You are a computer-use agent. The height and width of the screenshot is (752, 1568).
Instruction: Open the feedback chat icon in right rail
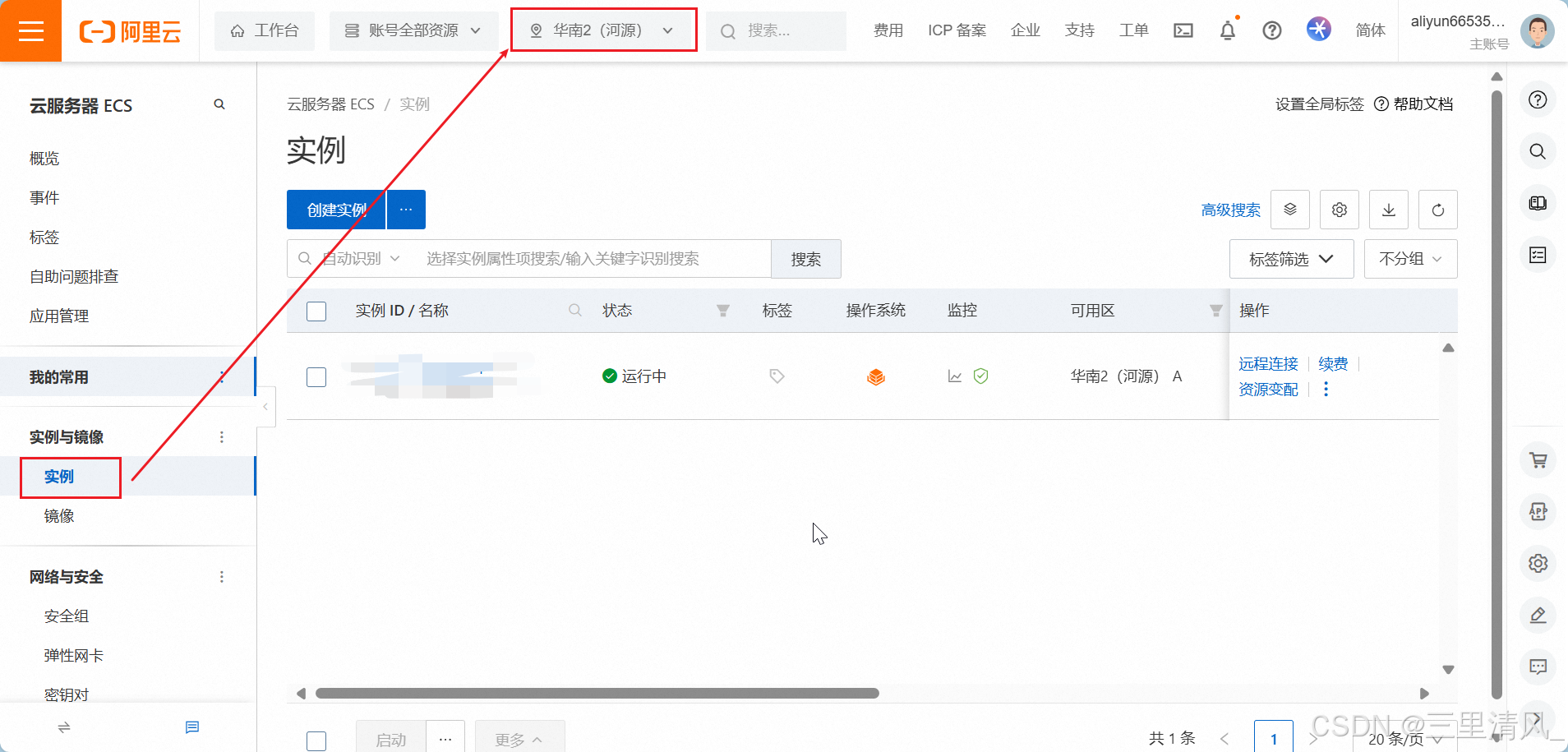pyautogui.click(x=1538, y=666)
